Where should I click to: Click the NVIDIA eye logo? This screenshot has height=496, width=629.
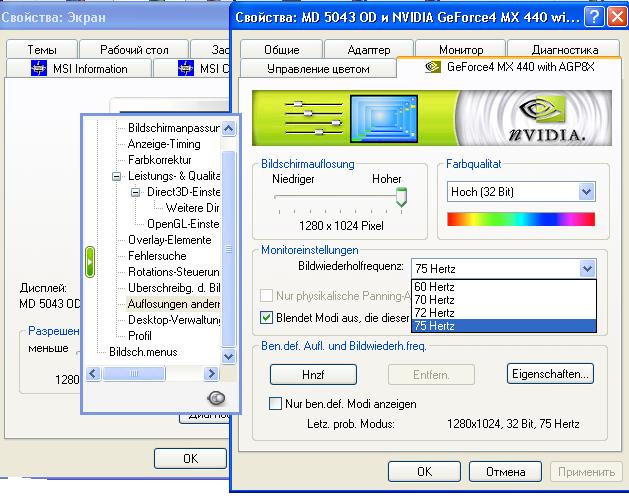542,109
